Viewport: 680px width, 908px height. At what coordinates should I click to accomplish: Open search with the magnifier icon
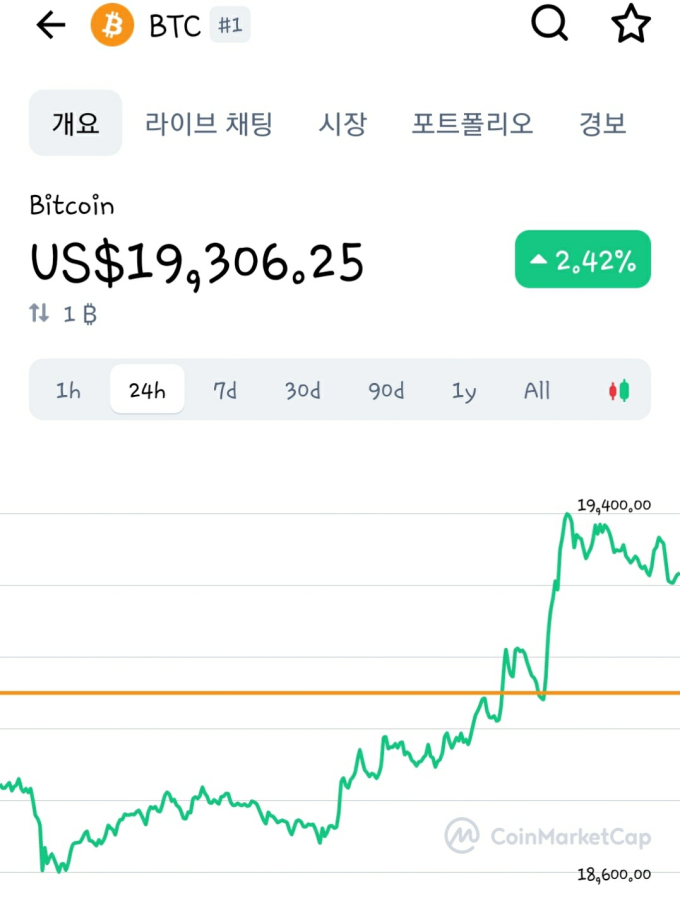click(x=549, y=24)
